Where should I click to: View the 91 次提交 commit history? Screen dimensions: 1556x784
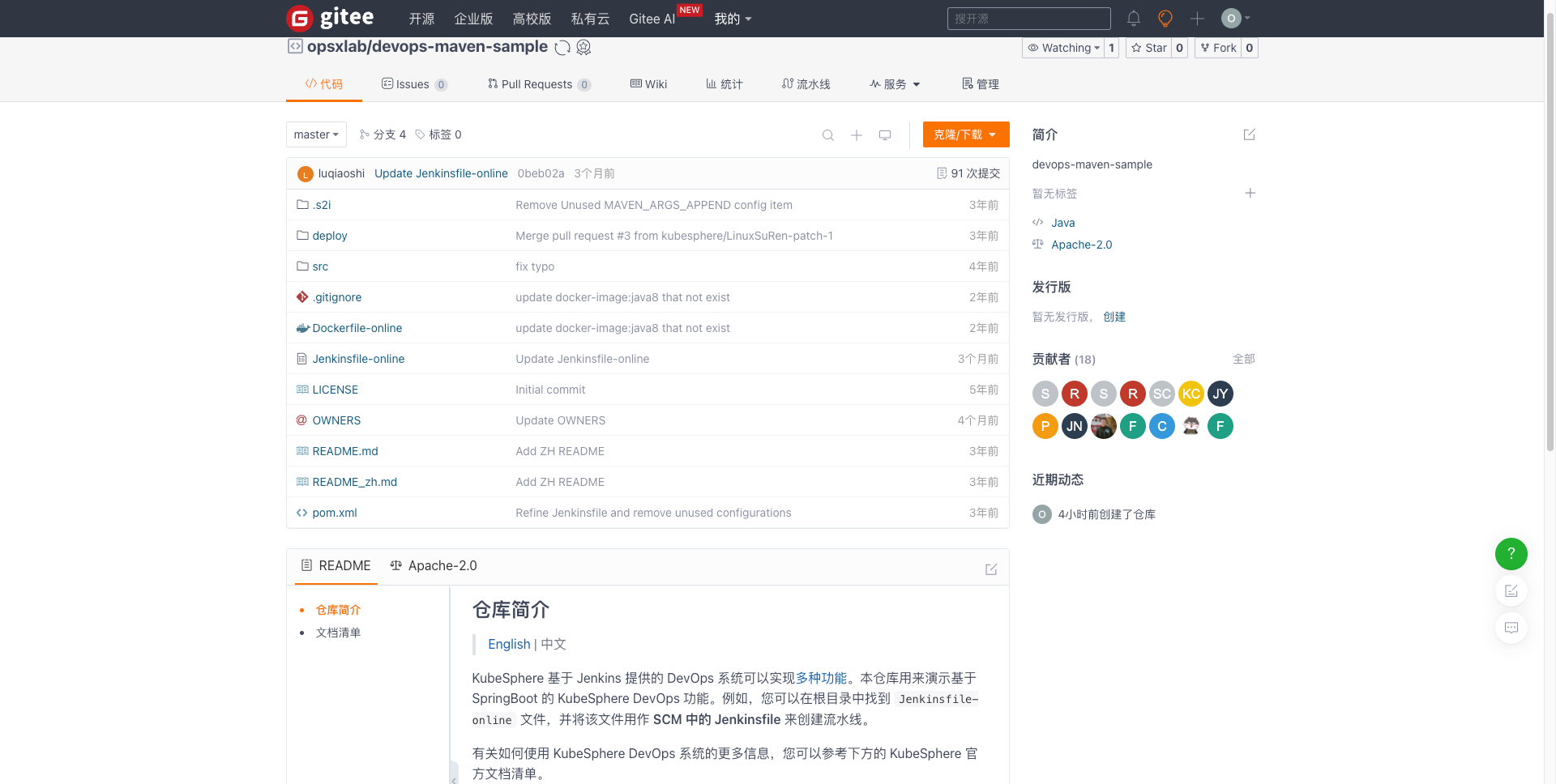[x=968, y=173]
